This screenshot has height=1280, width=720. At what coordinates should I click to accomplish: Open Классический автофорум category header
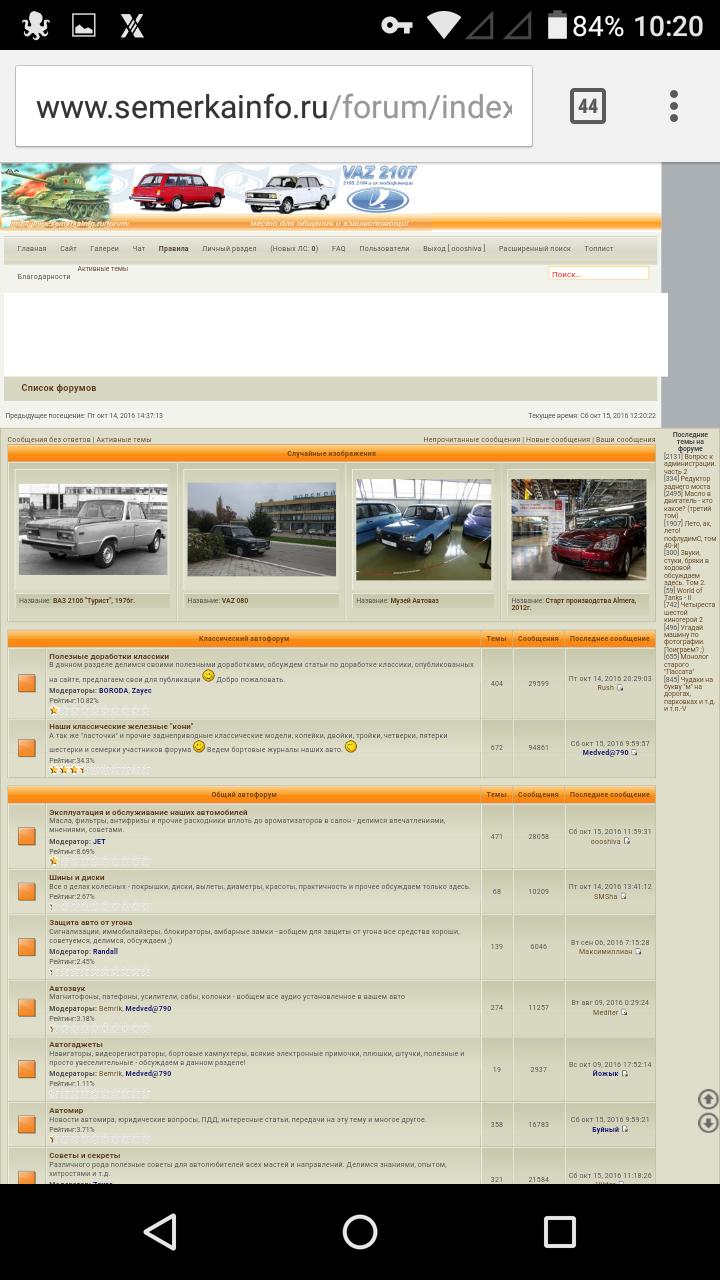pos(244,638)
